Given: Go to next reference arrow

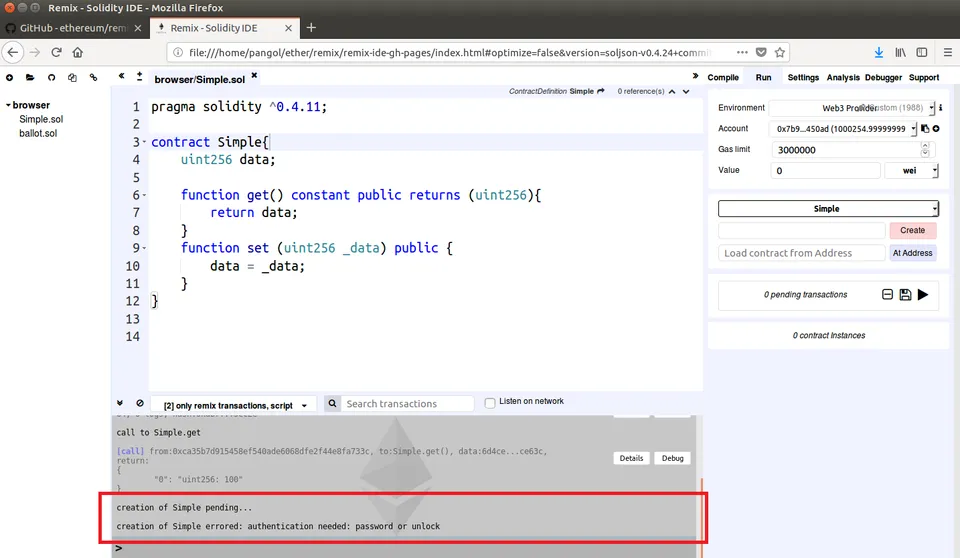Looking at the screenshot, I should click(x=686, y=92).
